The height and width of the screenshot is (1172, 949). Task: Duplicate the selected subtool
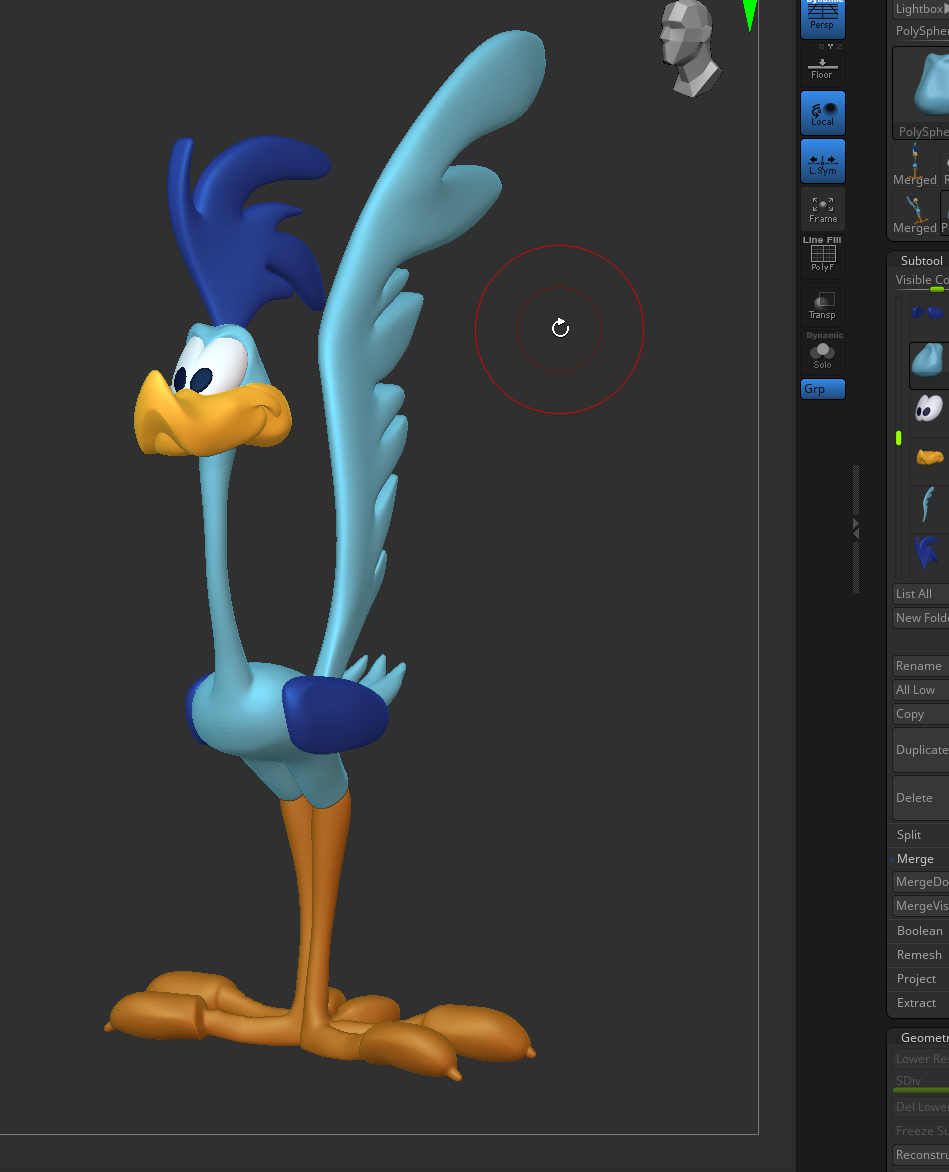921,750
